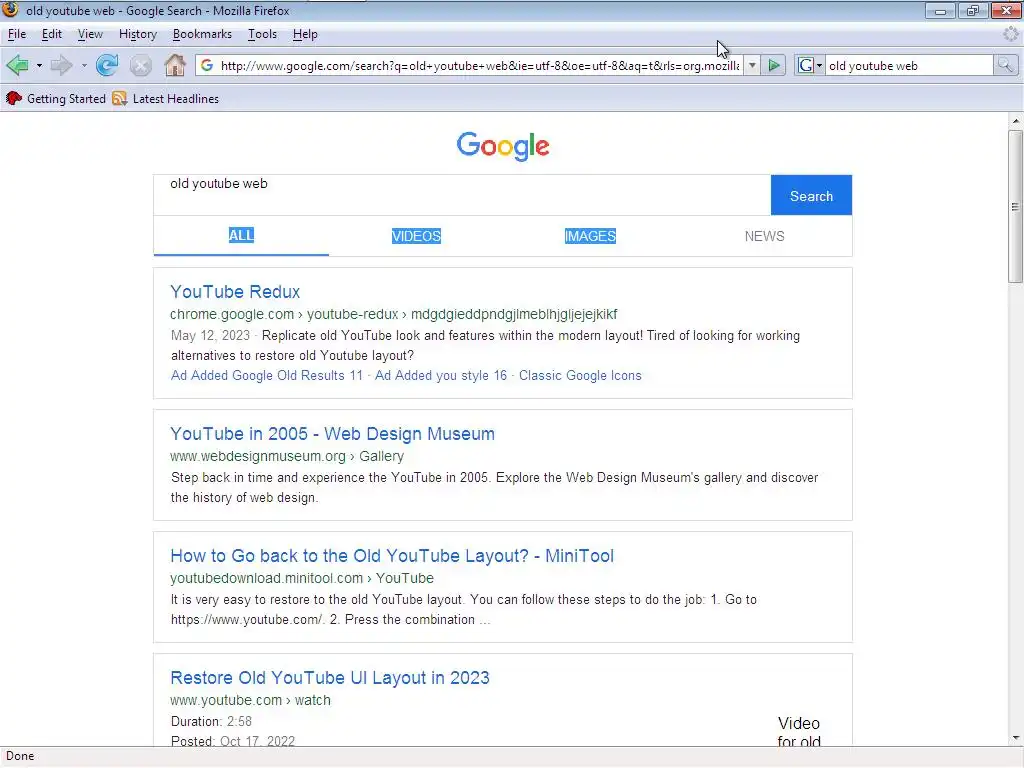Open the History menu
Image resolution: width=1024 pixels, height=768 pixels.
click(x=138, y=34)
